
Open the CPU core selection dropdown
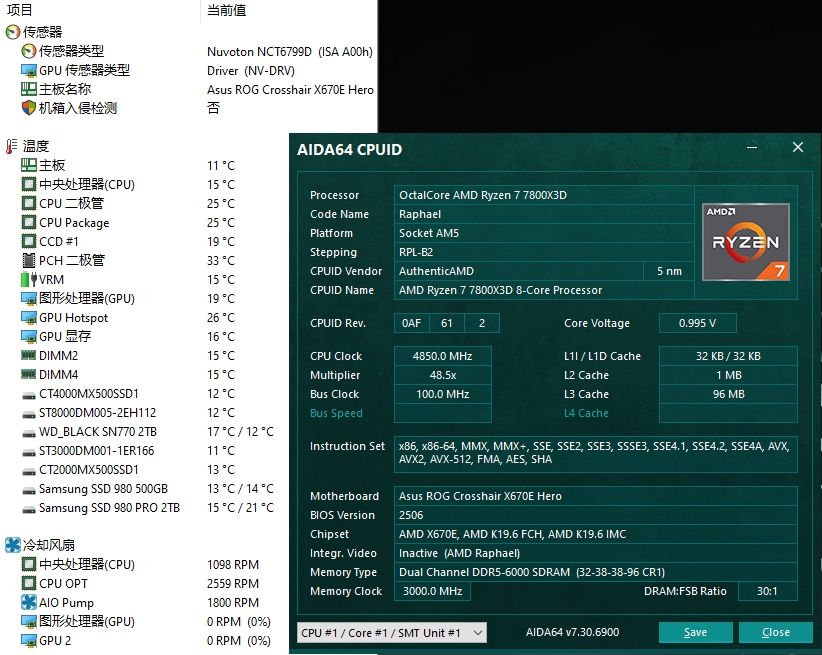(x=392, y=633)
